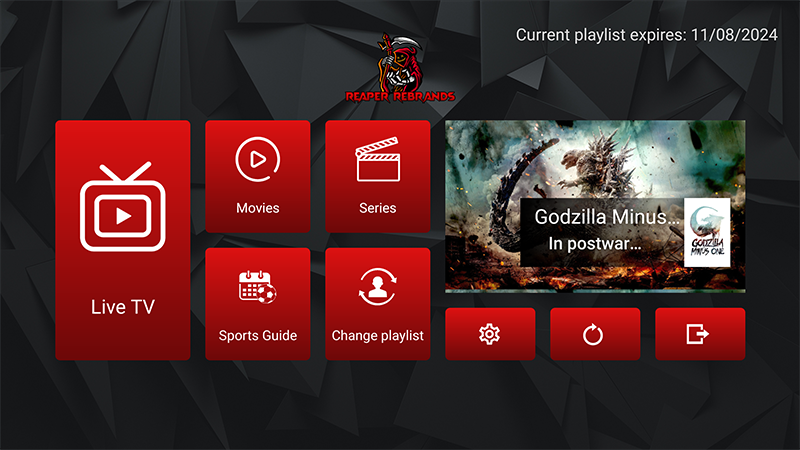Click the clapperboard icon for Series
Screen dimensions: 800x450
[377, 159]
